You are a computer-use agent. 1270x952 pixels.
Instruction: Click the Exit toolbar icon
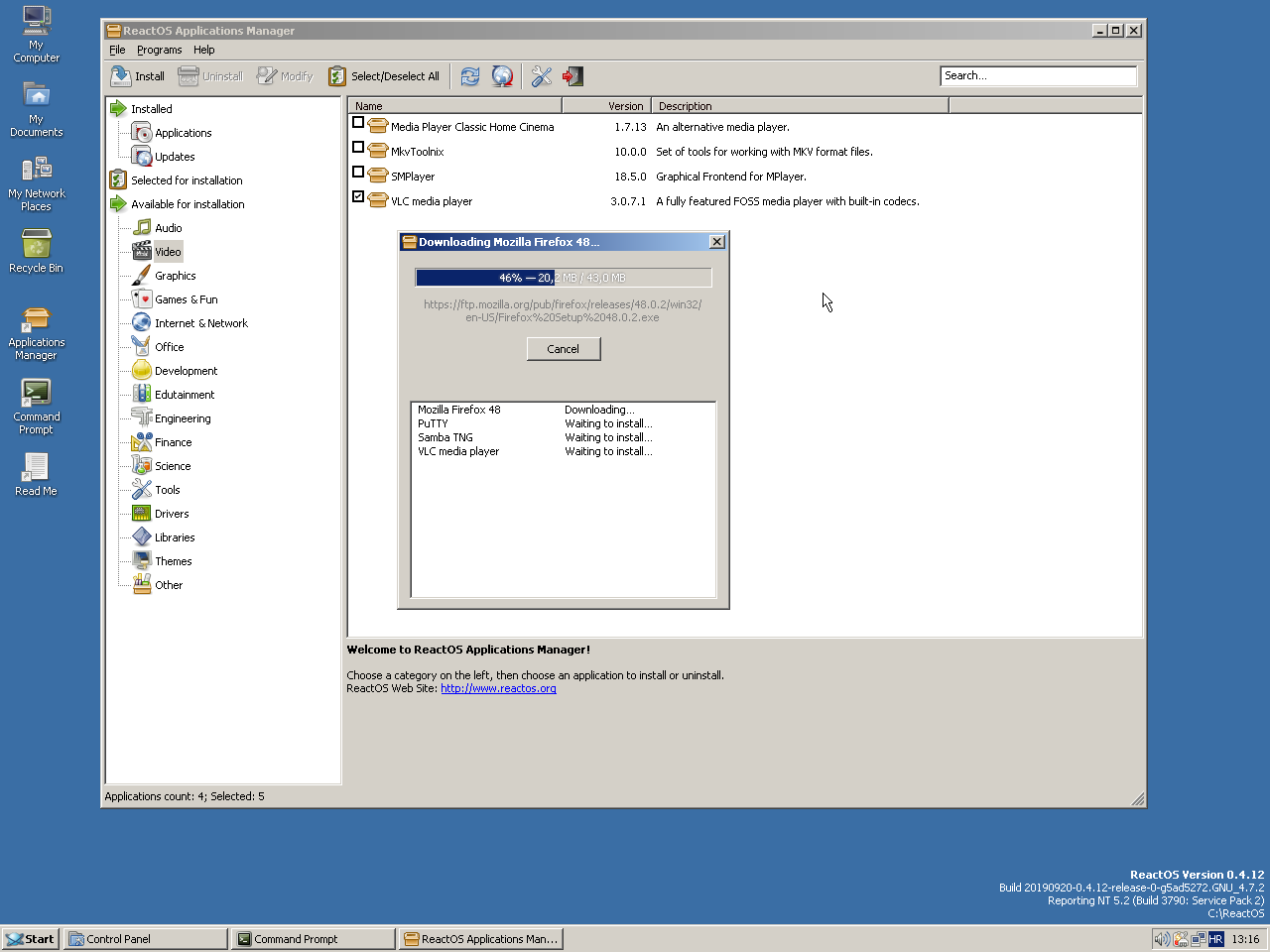pos(573,76)
